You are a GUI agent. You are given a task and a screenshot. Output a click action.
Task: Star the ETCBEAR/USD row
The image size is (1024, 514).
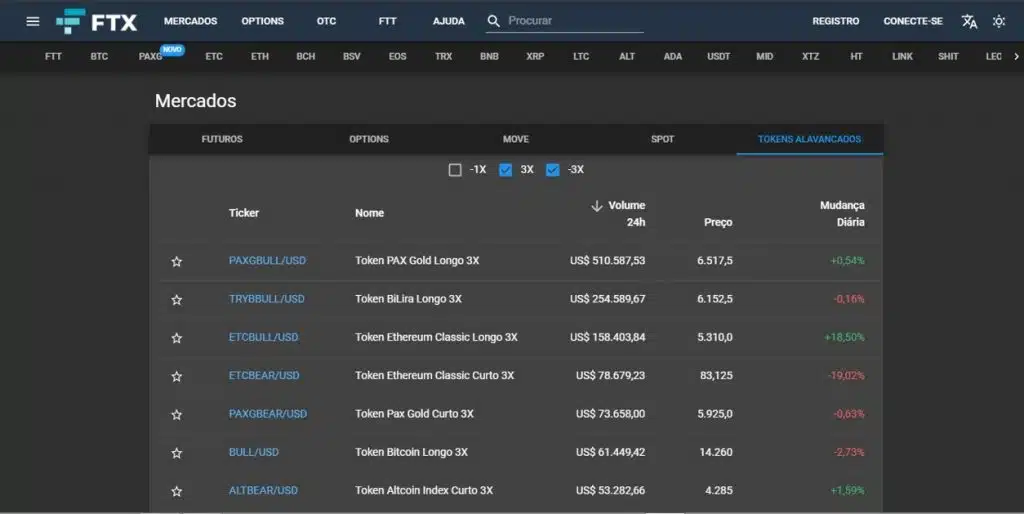tap(176, 376)
